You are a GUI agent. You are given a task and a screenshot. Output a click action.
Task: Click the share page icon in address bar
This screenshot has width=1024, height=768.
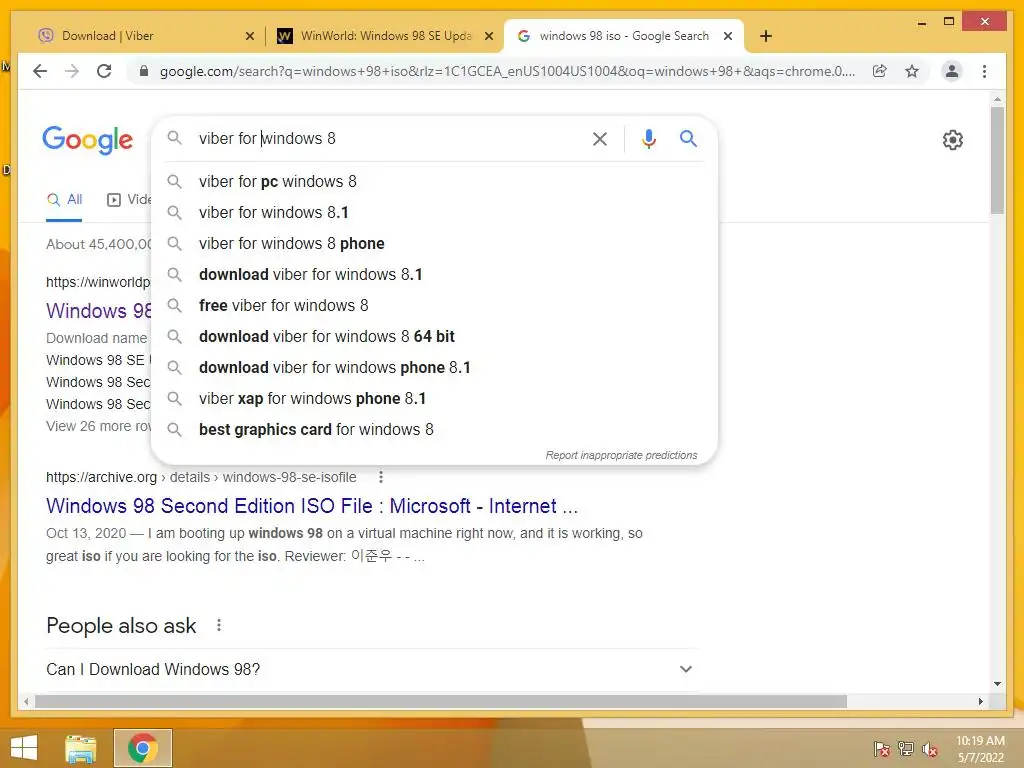click(x=880, y=71)
